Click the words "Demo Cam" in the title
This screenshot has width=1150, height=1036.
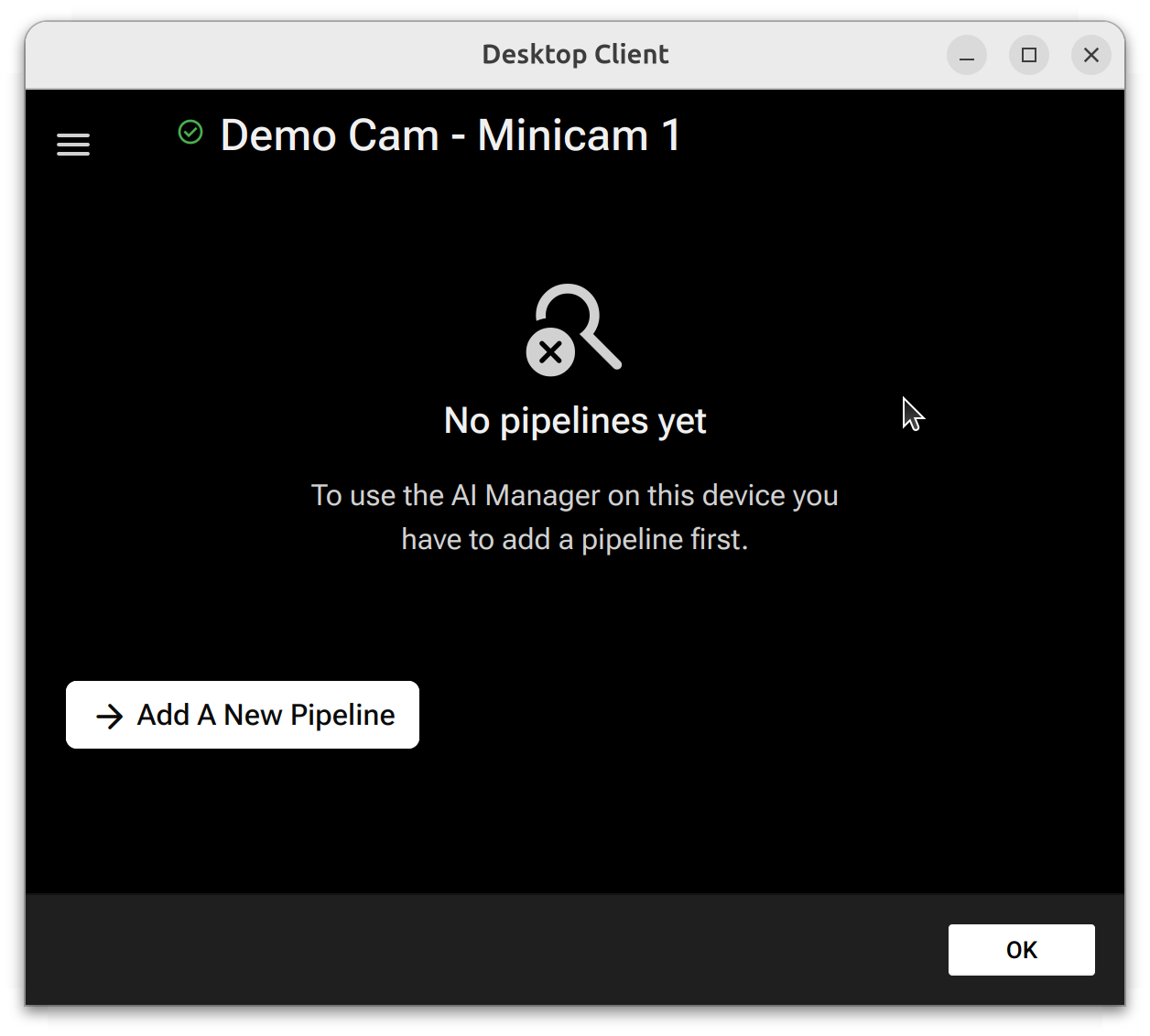point(330,135)
